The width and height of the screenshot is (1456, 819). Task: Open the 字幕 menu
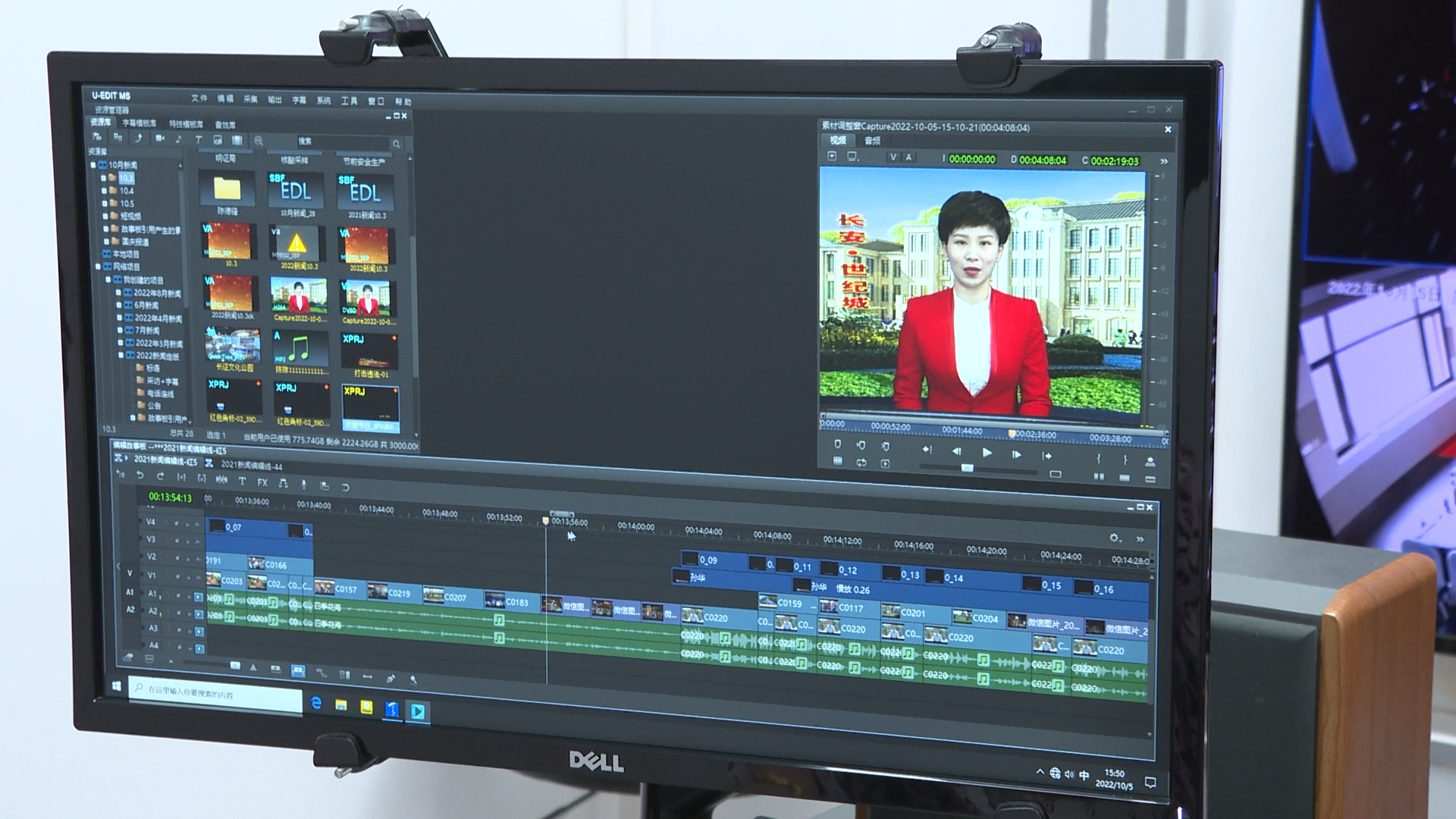[299, 100]
